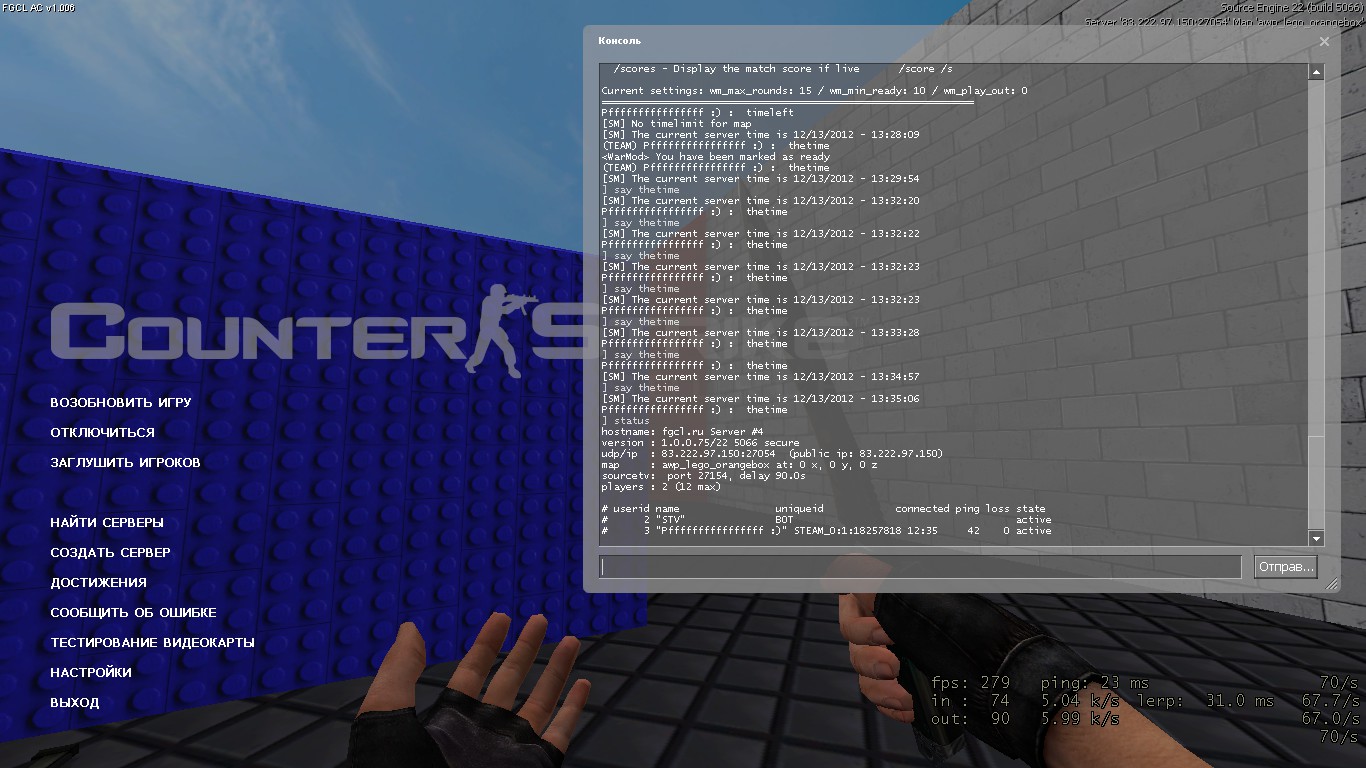
Task: Click ВЫХОД to quit game
Action: [x=75, y=703]
